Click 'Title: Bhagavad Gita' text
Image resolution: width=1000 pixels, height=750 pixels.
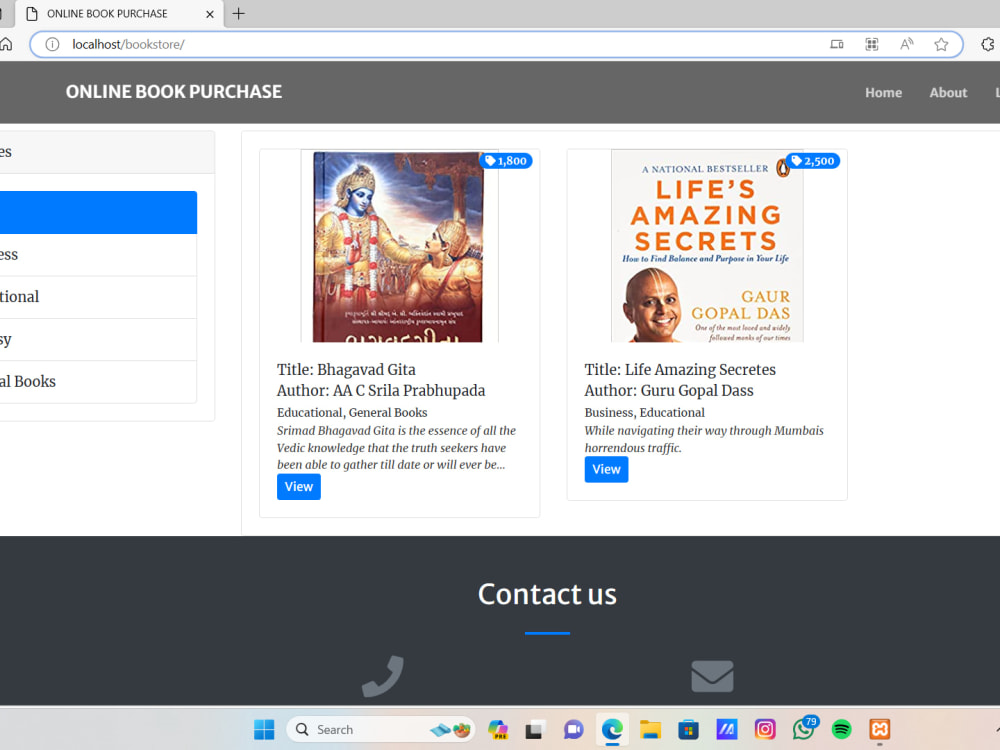pos(346,370)
